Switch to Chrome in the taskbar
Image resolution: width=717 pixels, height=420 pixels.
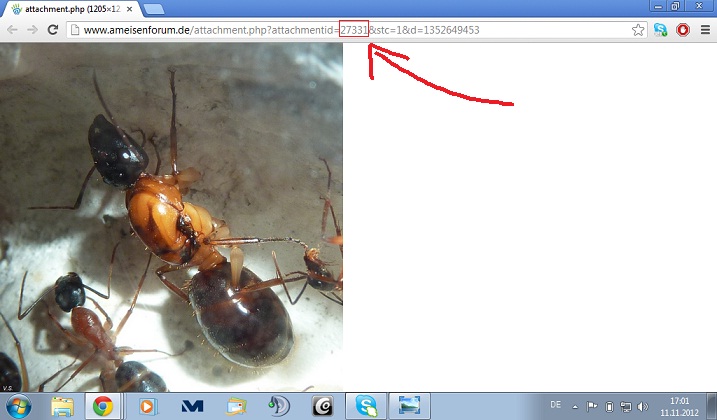tap(103, 406)
